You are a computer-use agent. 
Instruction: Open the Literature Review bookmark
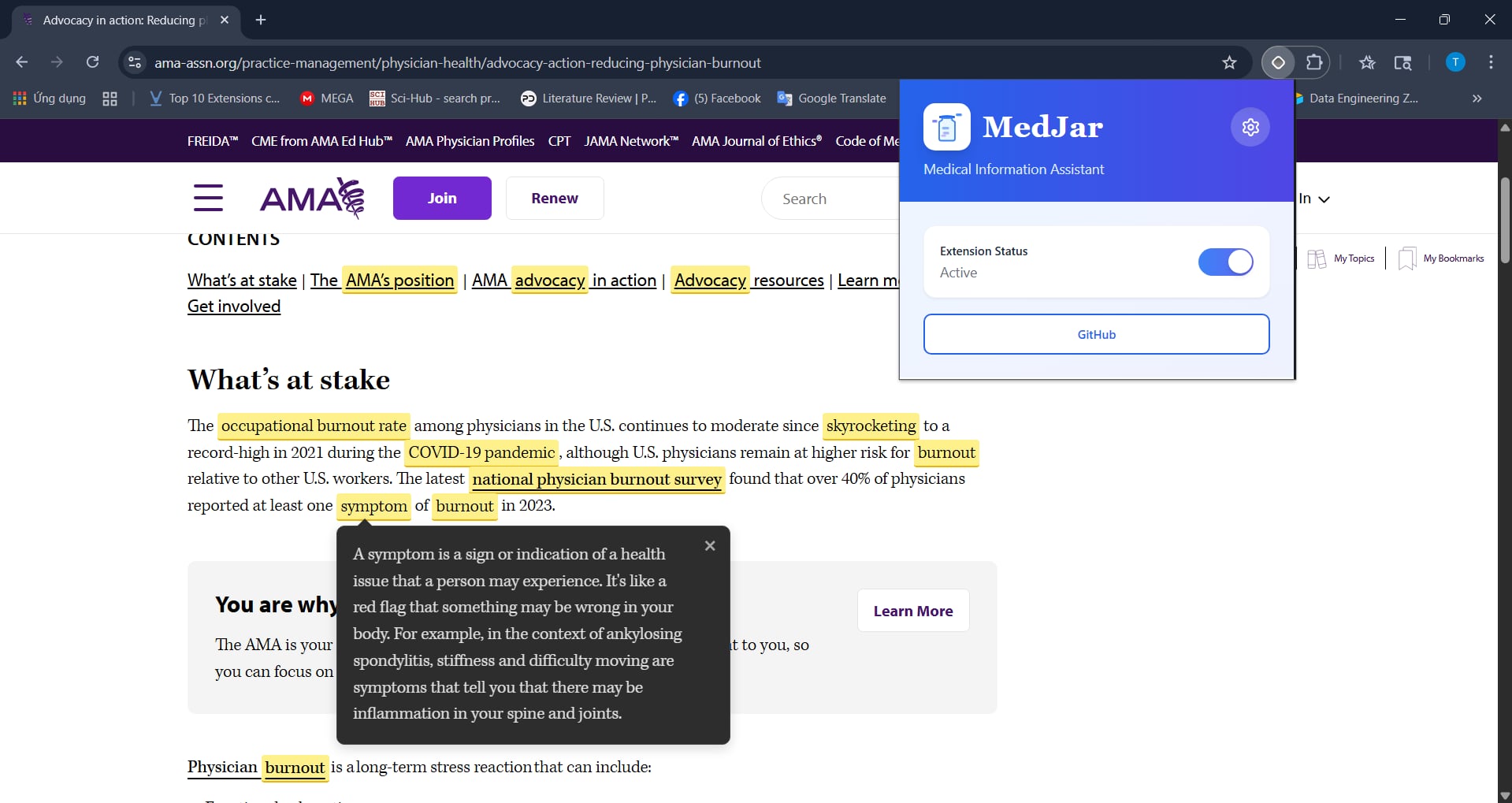click(589, 99)
